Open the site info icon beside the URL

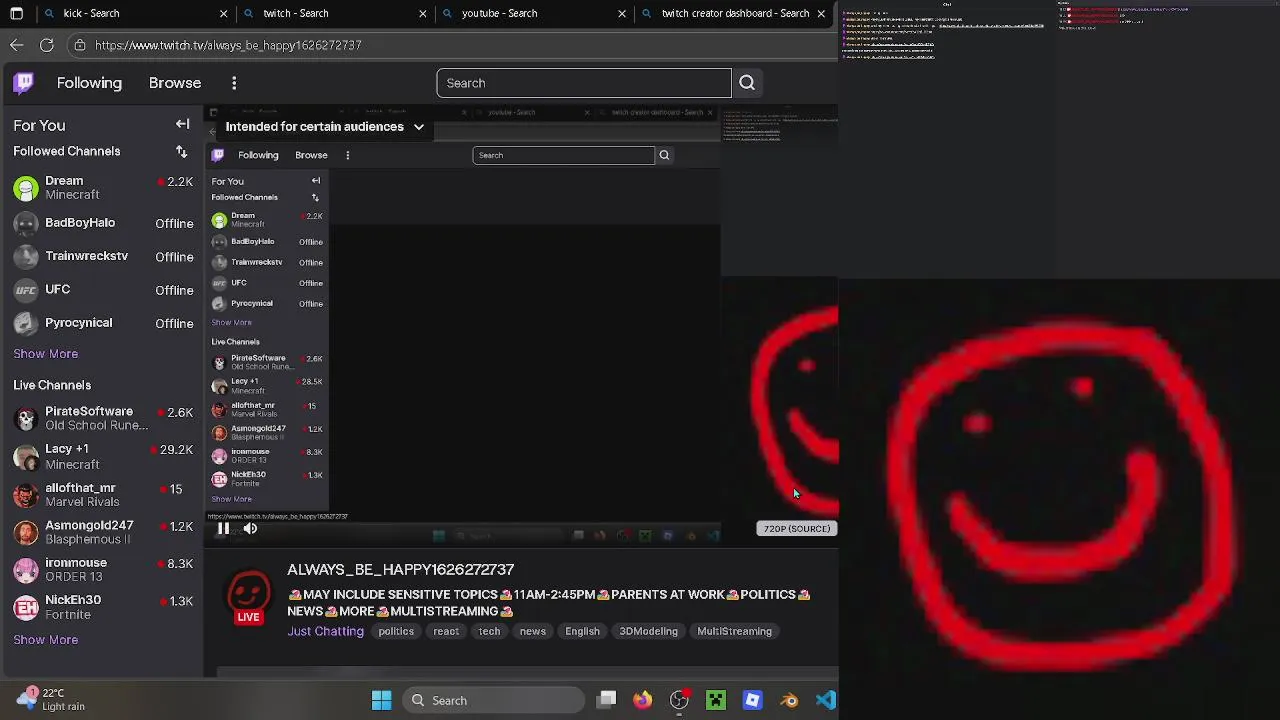pos(80,45)
